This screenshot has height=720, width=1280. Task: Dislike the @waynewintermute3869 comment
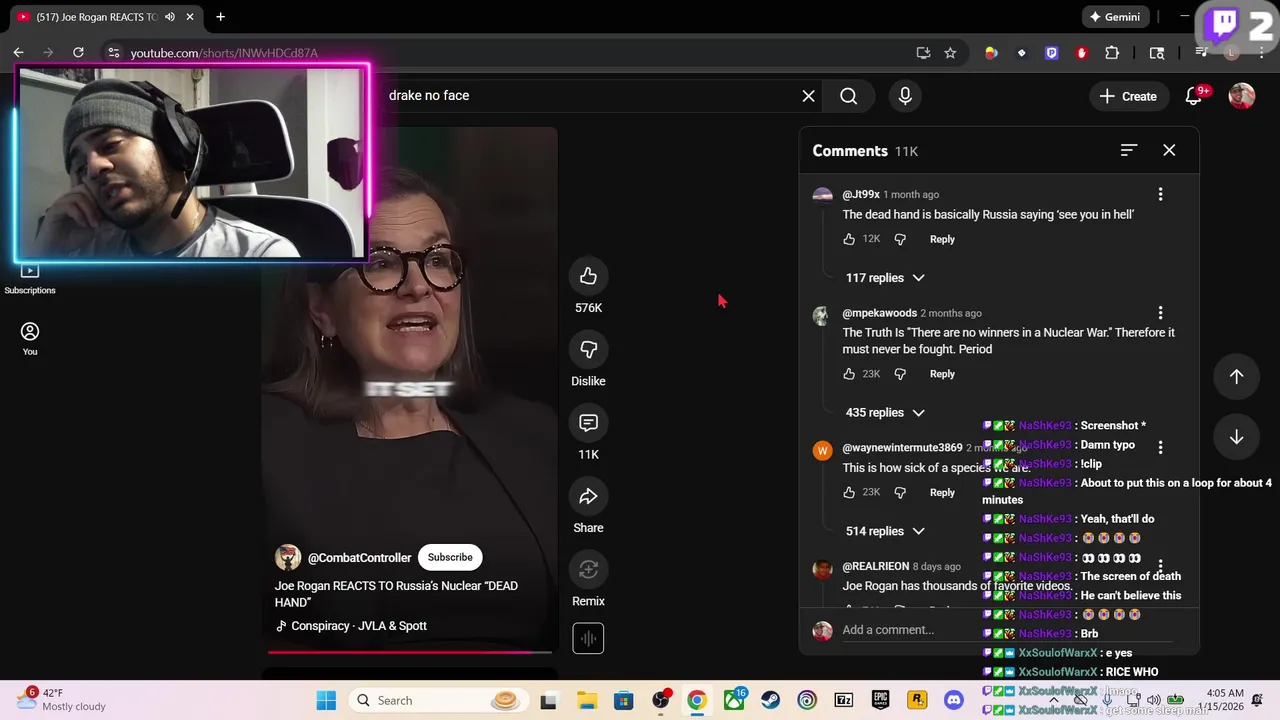click(x=900, y=492)
